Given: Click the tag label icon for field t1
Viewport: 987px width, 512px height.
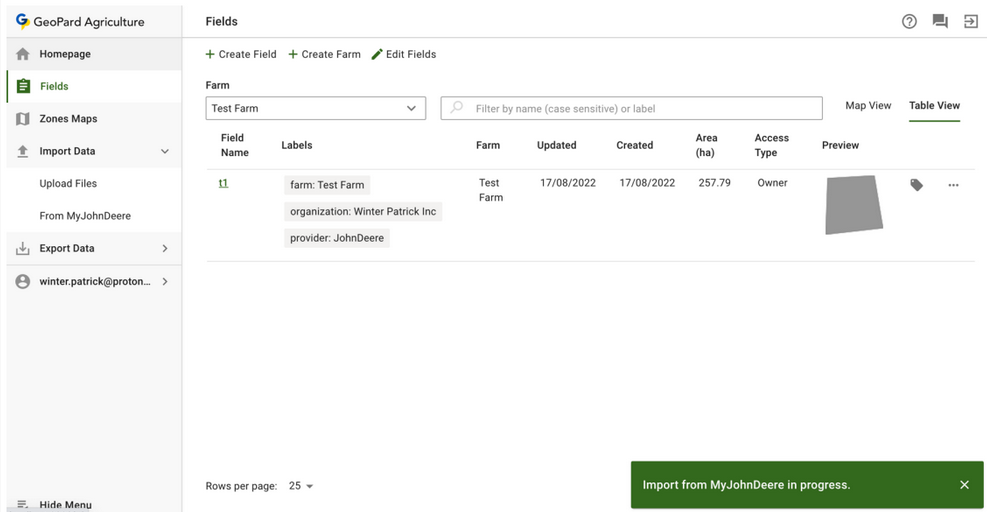Looking at the screenshot, I should 916,185.
